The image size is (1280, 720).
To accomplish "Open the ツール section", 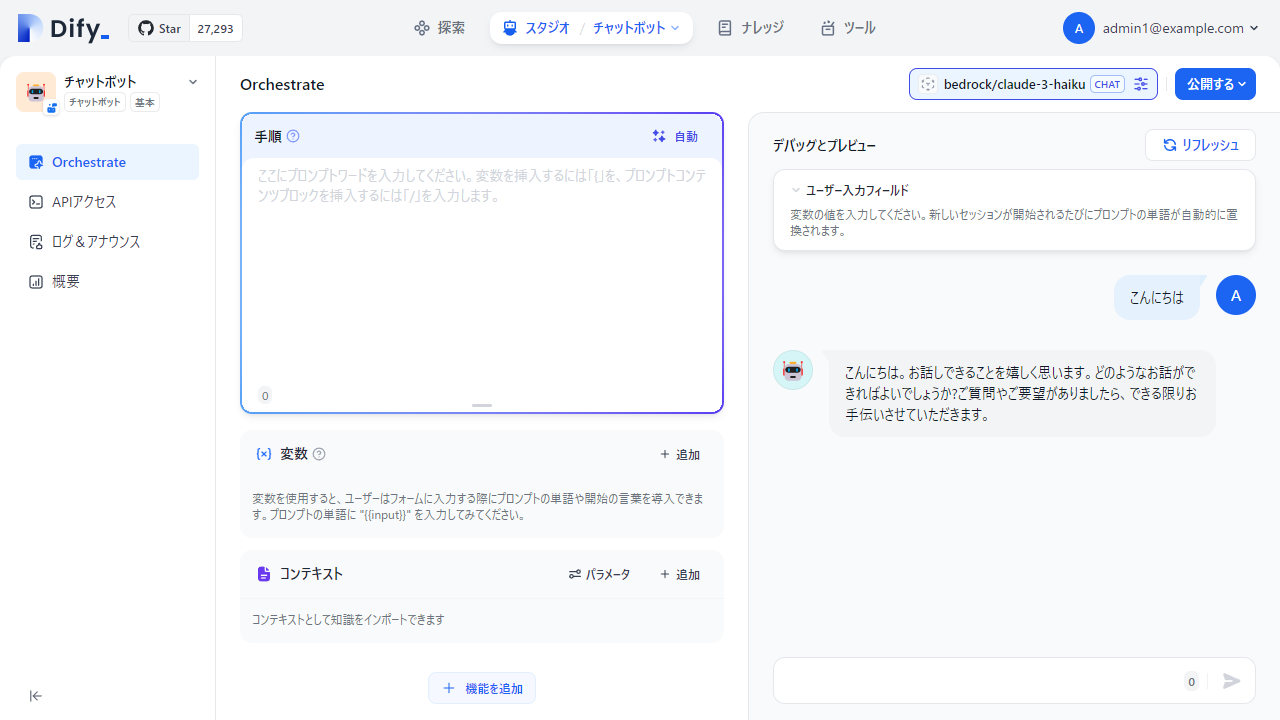I will pyautogui.click(x=847, y=28).
